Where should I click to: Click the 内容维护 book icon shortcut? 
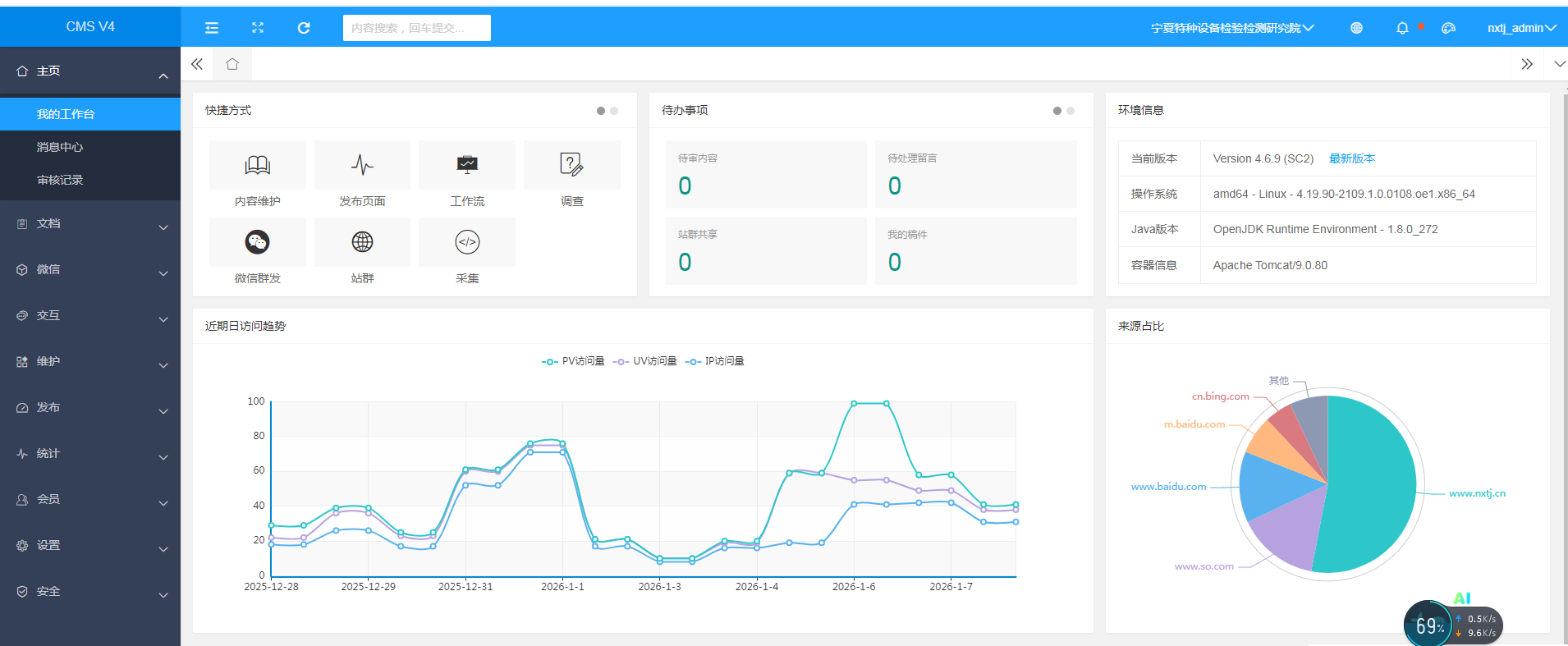coord(257,165)
